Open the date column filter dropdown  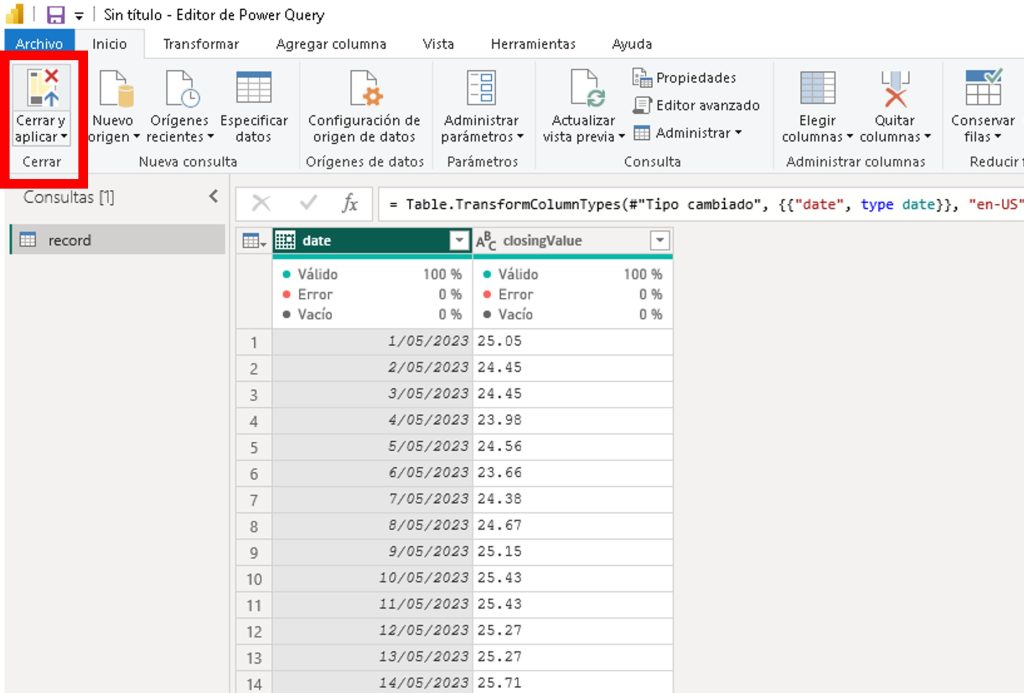[459, 240]
